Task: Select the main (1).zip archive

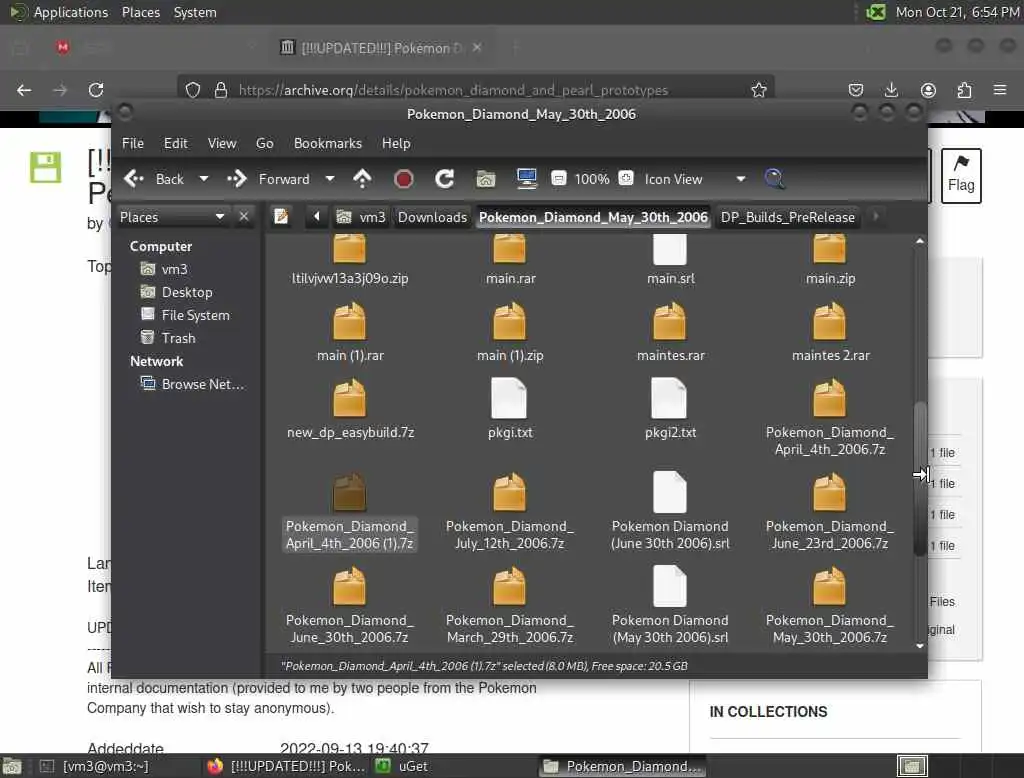Action: click(510, 332)
